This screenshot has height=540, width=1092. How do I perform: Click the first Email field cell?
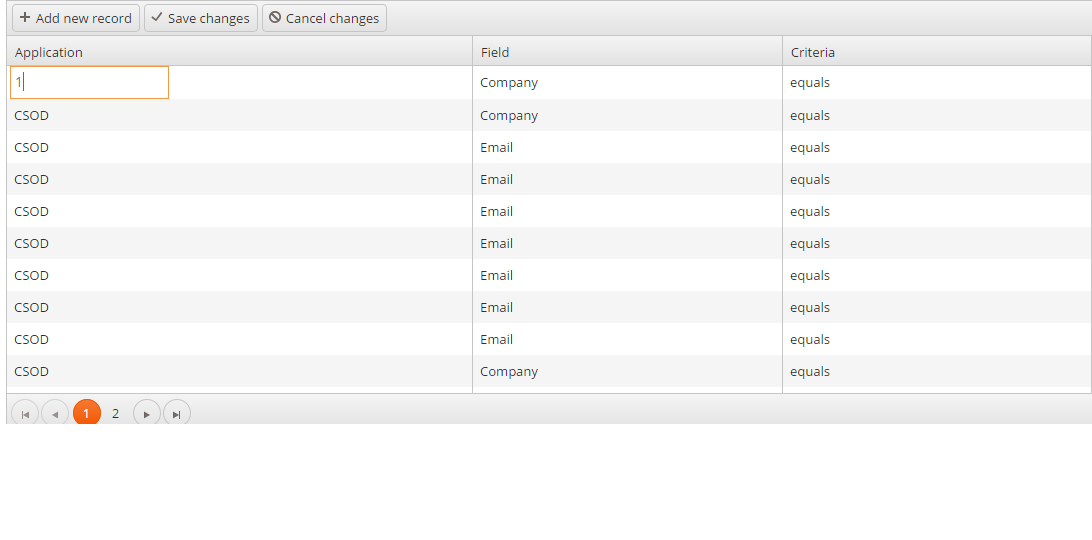[497, 148]
